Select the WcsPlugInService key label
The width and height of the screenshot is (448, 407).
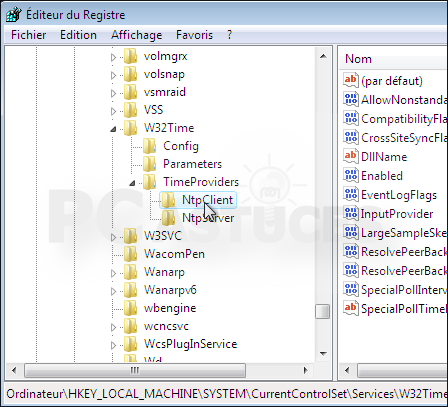[x=190, y=344]
